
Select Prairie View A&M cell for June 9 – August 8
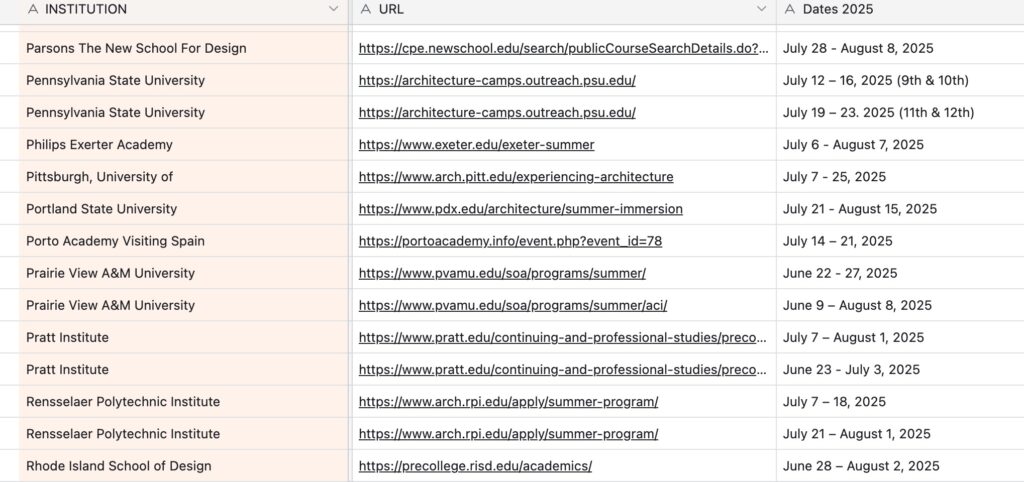click(x=184, y=305)
